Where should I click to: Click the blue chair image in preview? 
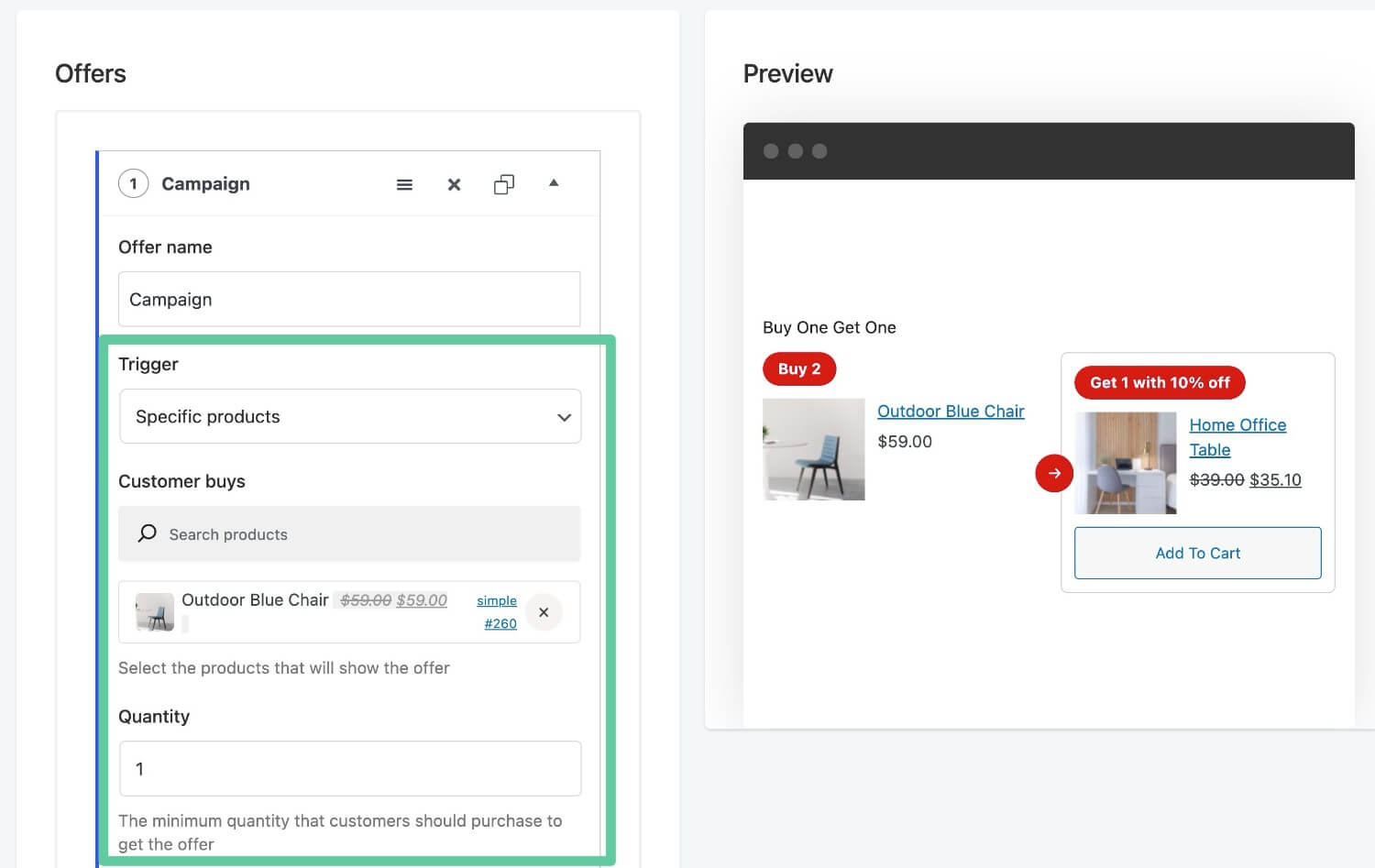[x=814, y=449]
